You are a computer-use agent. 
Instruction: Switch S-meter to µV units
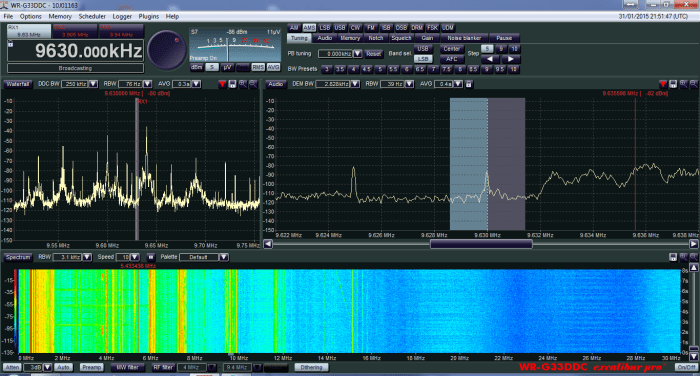pos(227,67)
